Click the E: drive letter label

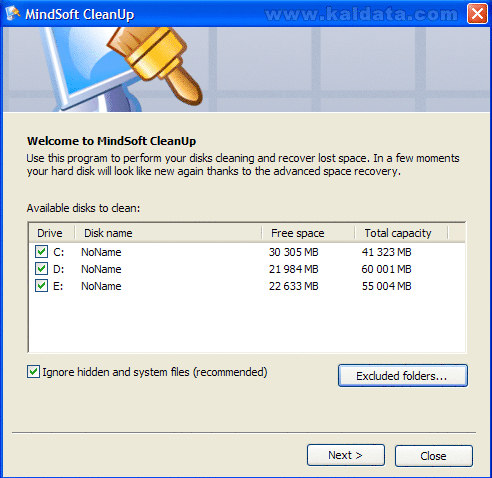pyautogui.click(x=58, y=286)
